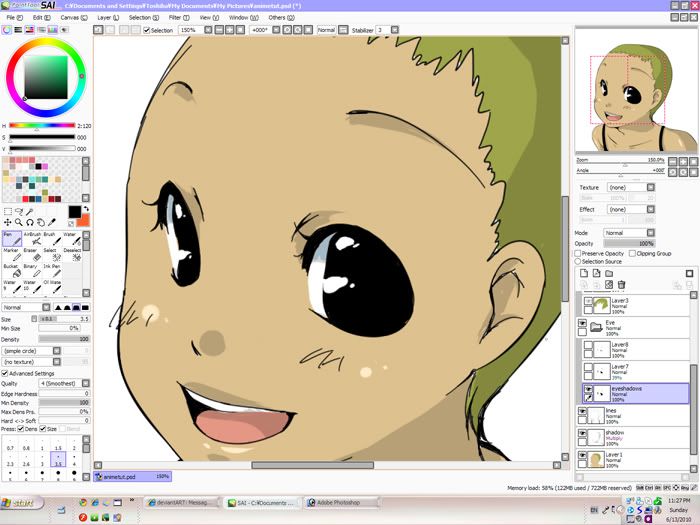700x525 pixels.
Task: Show the color wheel panel
Action: click(6, 30)
